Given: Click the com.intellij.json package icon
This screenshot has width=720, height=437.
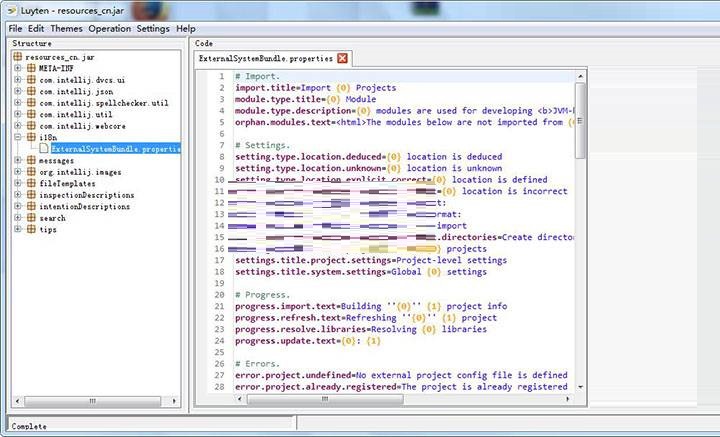Looking at the screenshot, I should click(31, 91).
